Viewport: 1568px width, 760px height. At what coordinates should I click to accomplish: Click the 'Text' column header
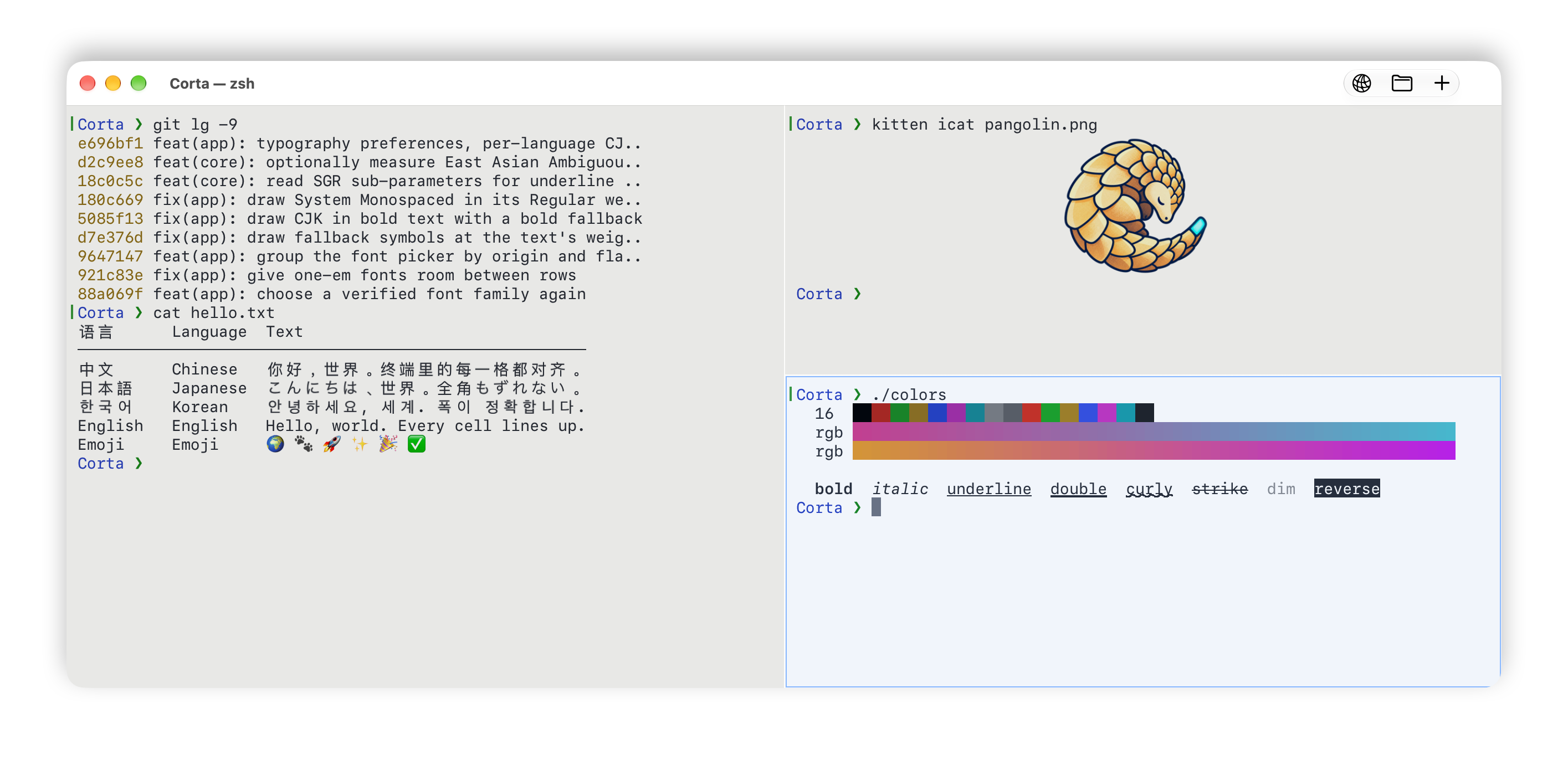pos(284,332)
